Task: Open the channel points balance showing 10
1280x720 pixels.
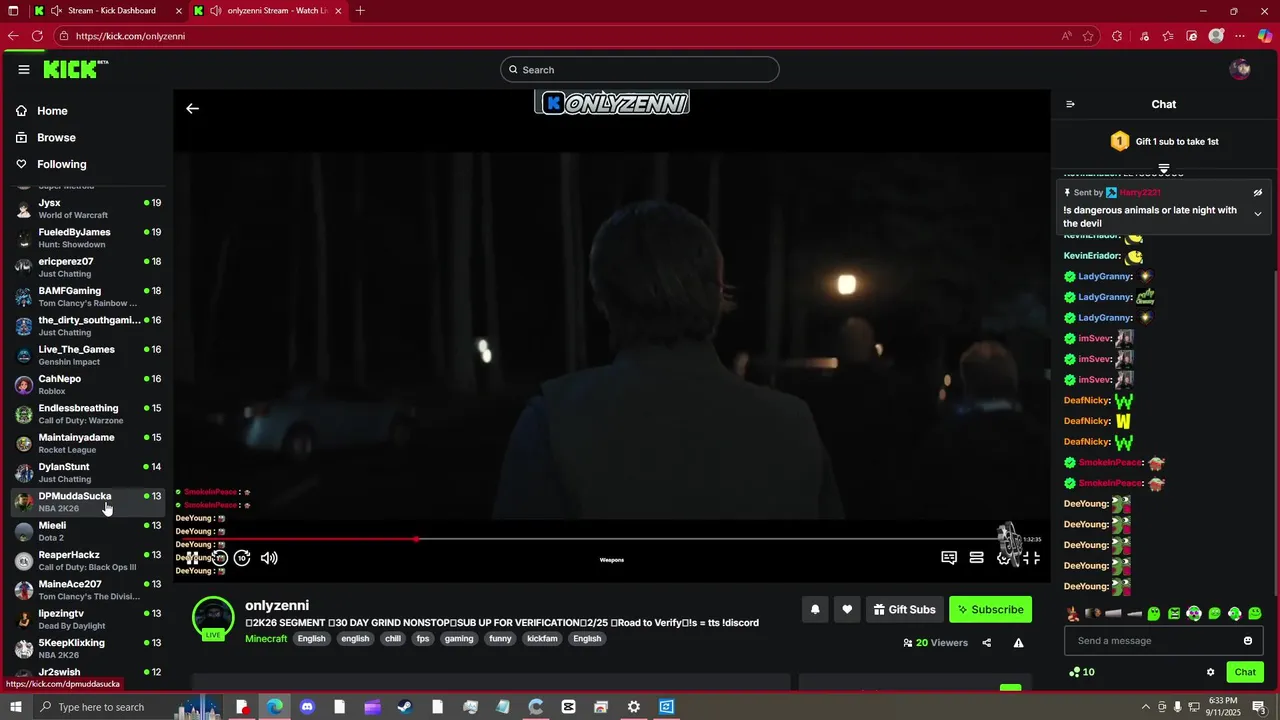Action: point(1082,672)
